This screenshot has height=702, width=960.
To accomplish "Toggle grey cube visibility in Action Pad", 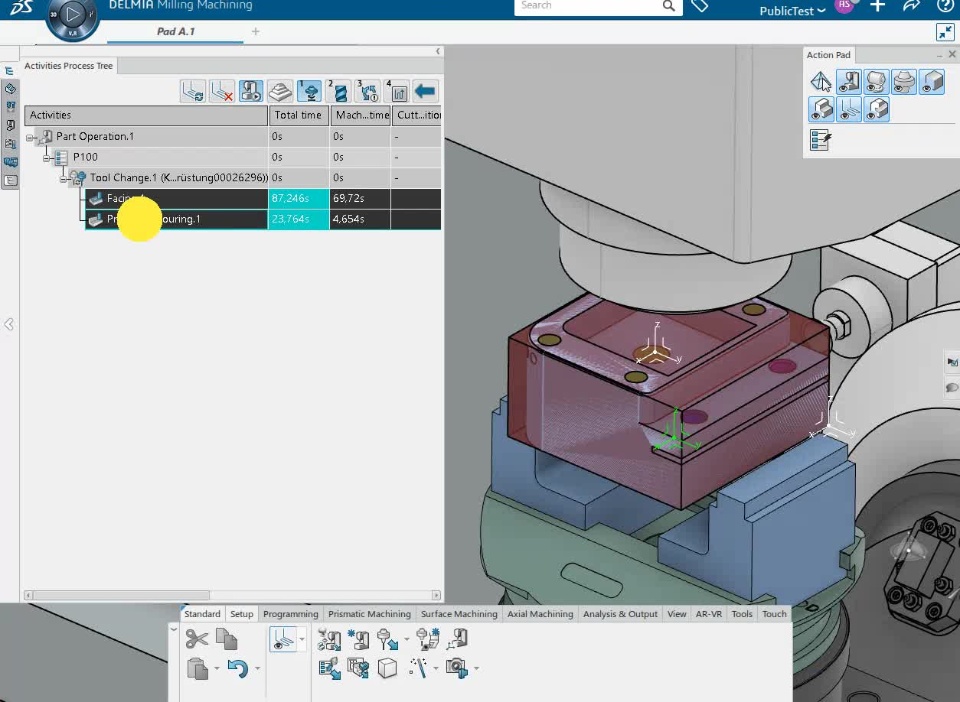I will point(931,81).
